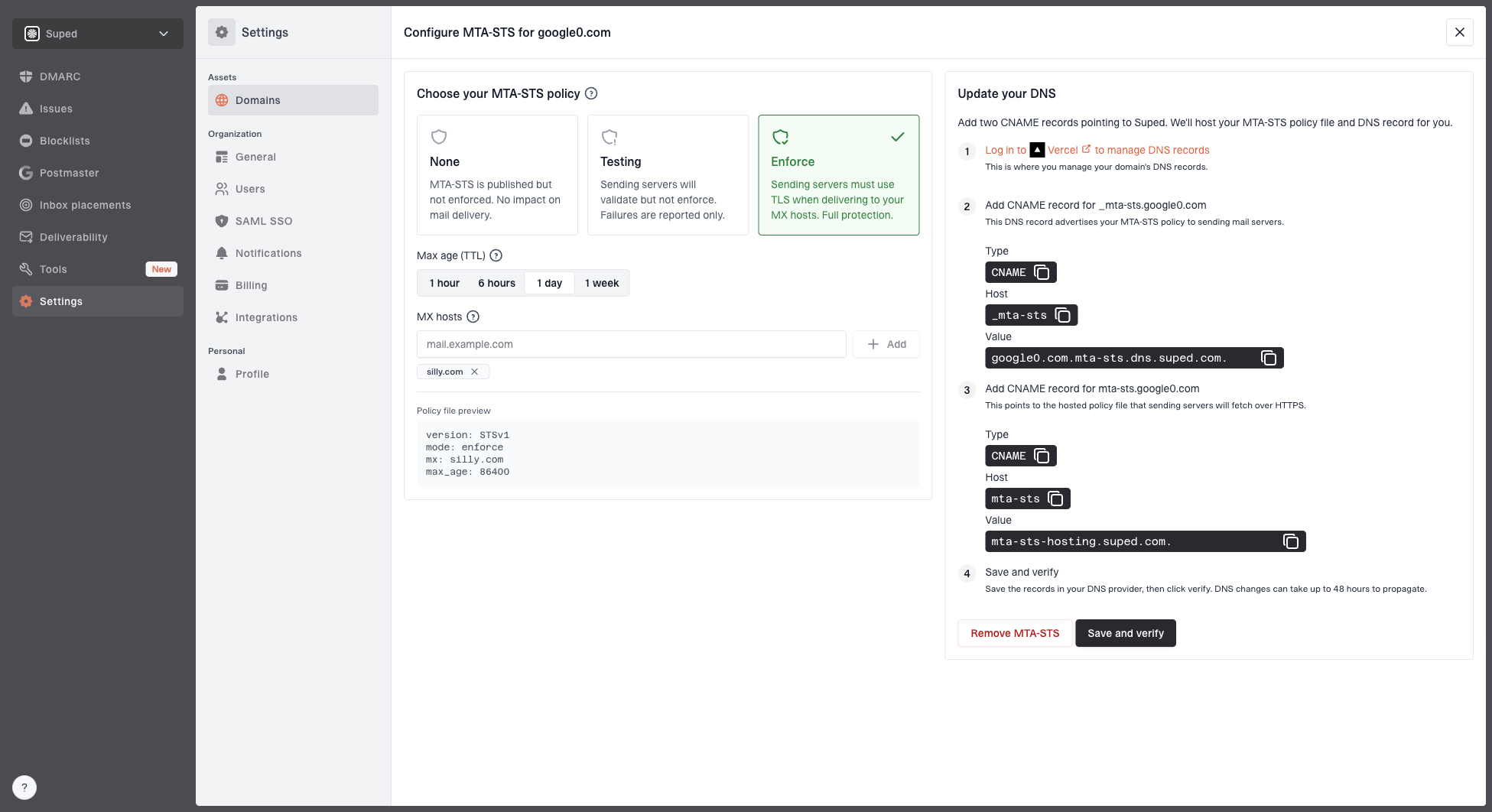Click the Max age (TTL) help icon
This screenshot has width=1492, height=812.
496,255
